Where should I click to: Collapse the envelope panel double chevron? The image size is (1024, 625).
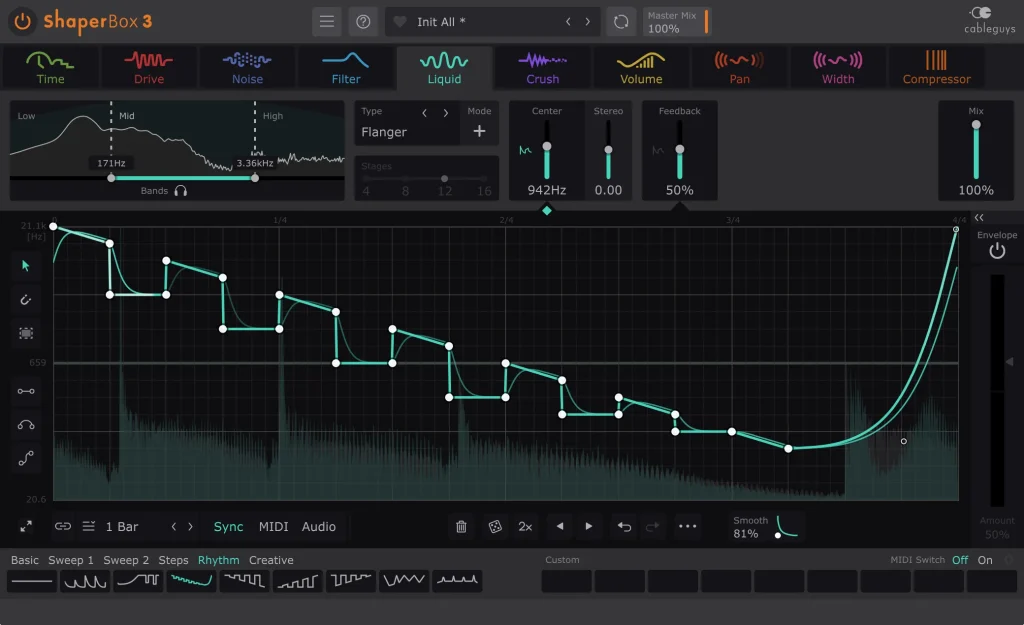(x=979, y=217)
